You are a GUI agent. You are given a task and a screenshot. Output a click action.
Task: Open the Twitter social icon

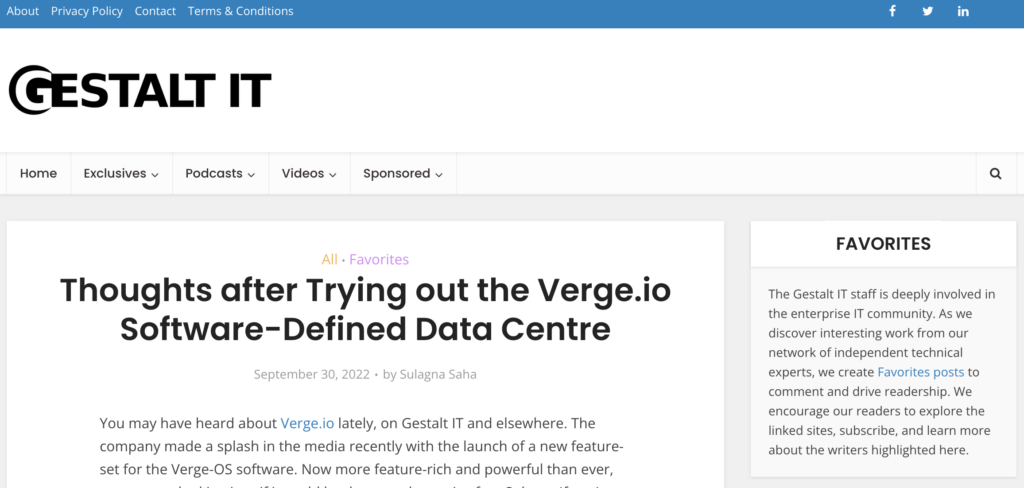[927, 11]
